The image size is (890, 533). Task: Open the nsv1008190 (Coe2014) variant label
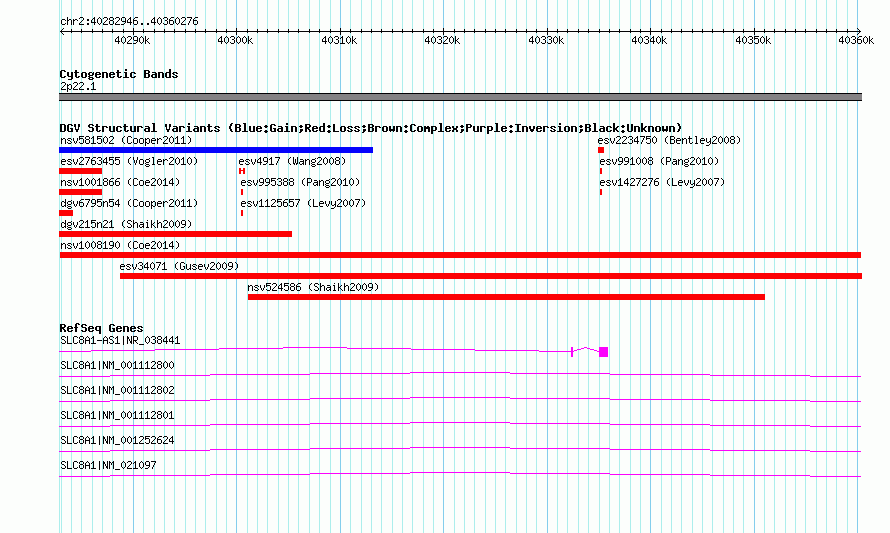[x=120, y=245]
